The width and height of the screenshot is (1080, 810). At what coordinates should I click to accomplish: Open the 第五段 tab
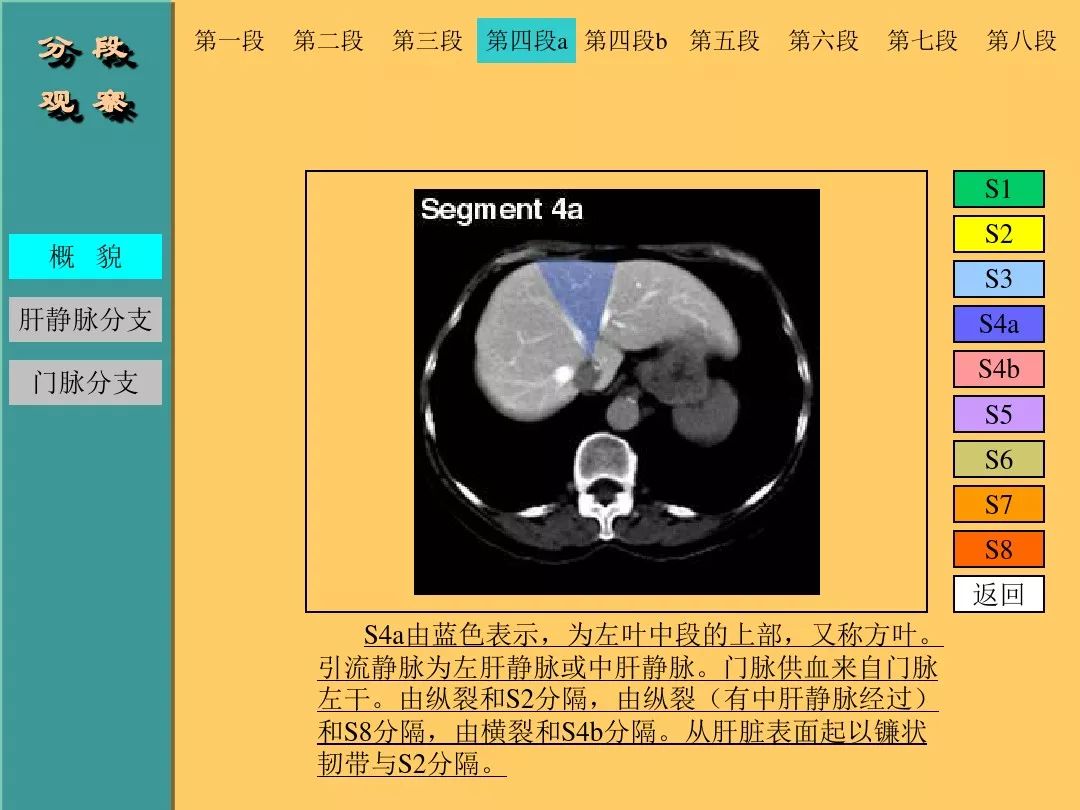[x=724, y=41]
